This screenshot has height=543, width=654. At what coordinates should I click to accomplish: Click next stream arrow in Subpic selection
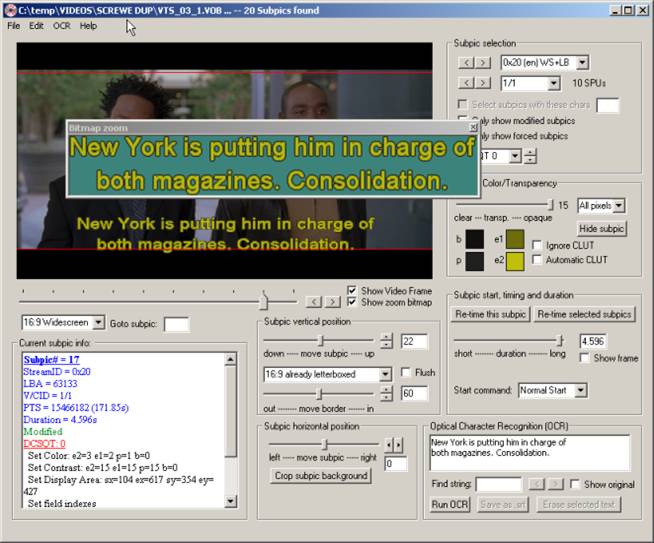tap(483, 63)
